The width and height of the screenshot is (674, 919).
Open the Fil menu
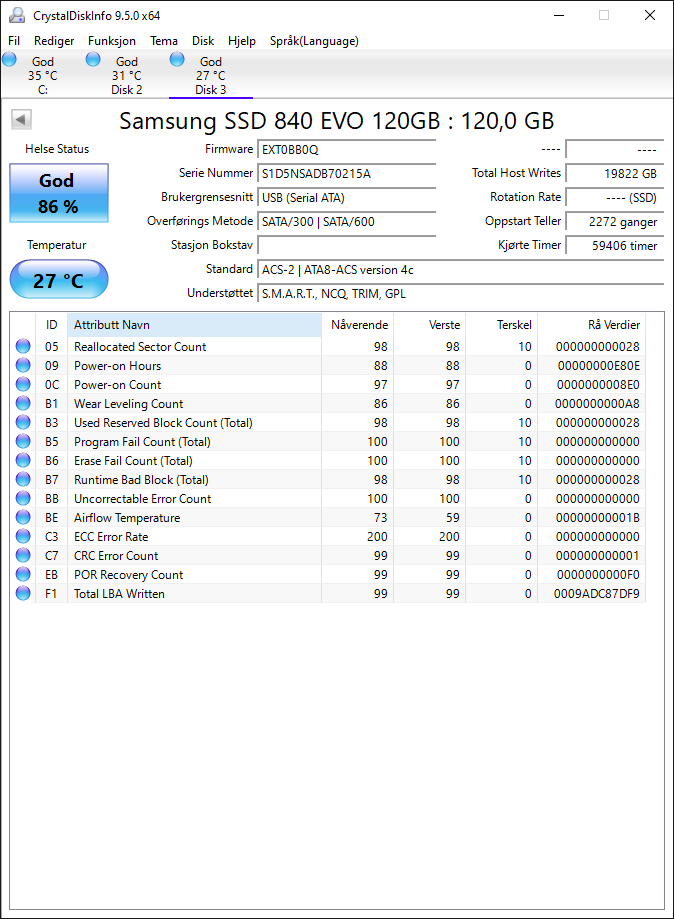point(14,41)
